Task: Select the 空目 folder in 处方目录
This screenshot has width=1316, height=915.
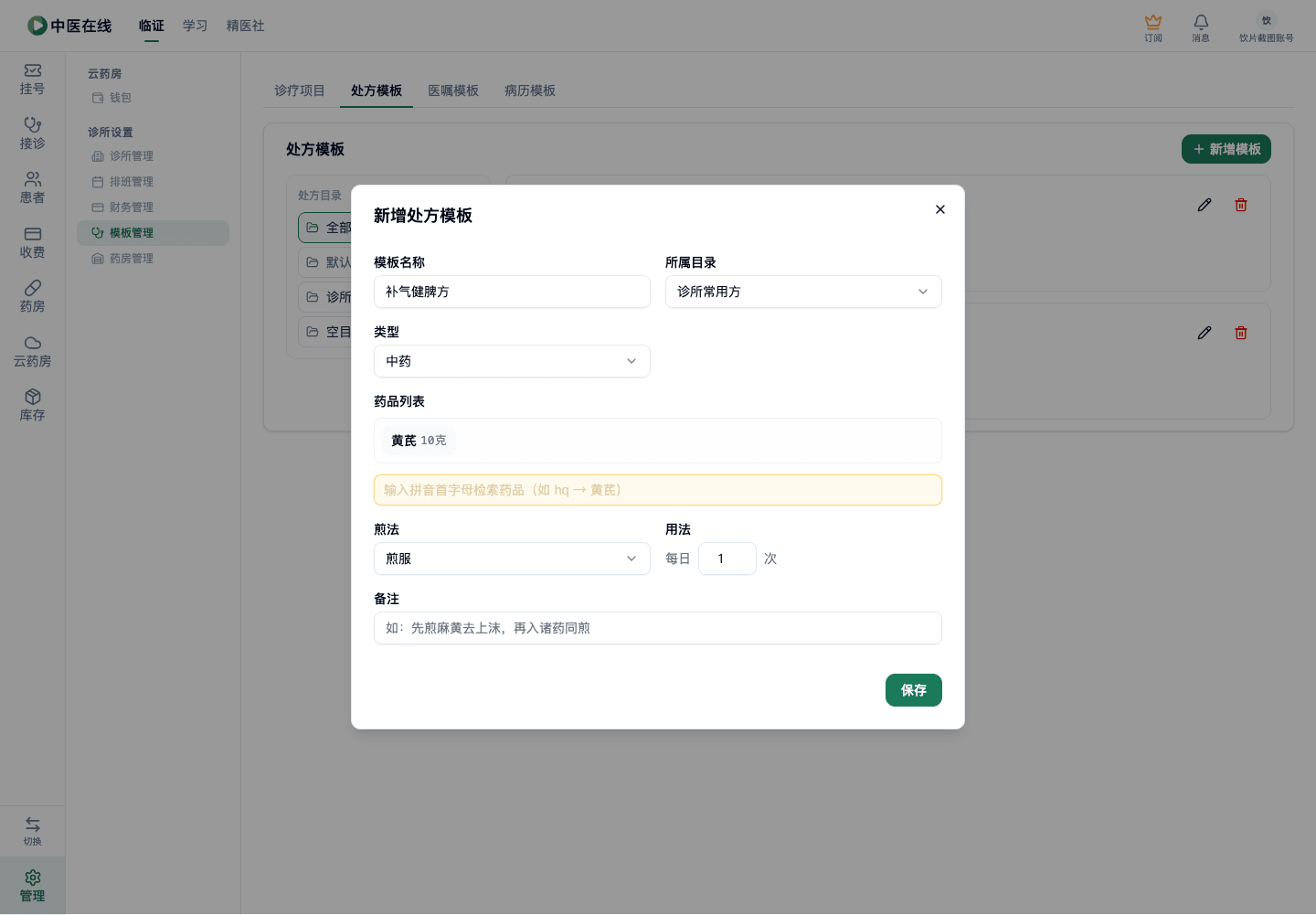Action: pyautogui.click(x=325, y=332)
